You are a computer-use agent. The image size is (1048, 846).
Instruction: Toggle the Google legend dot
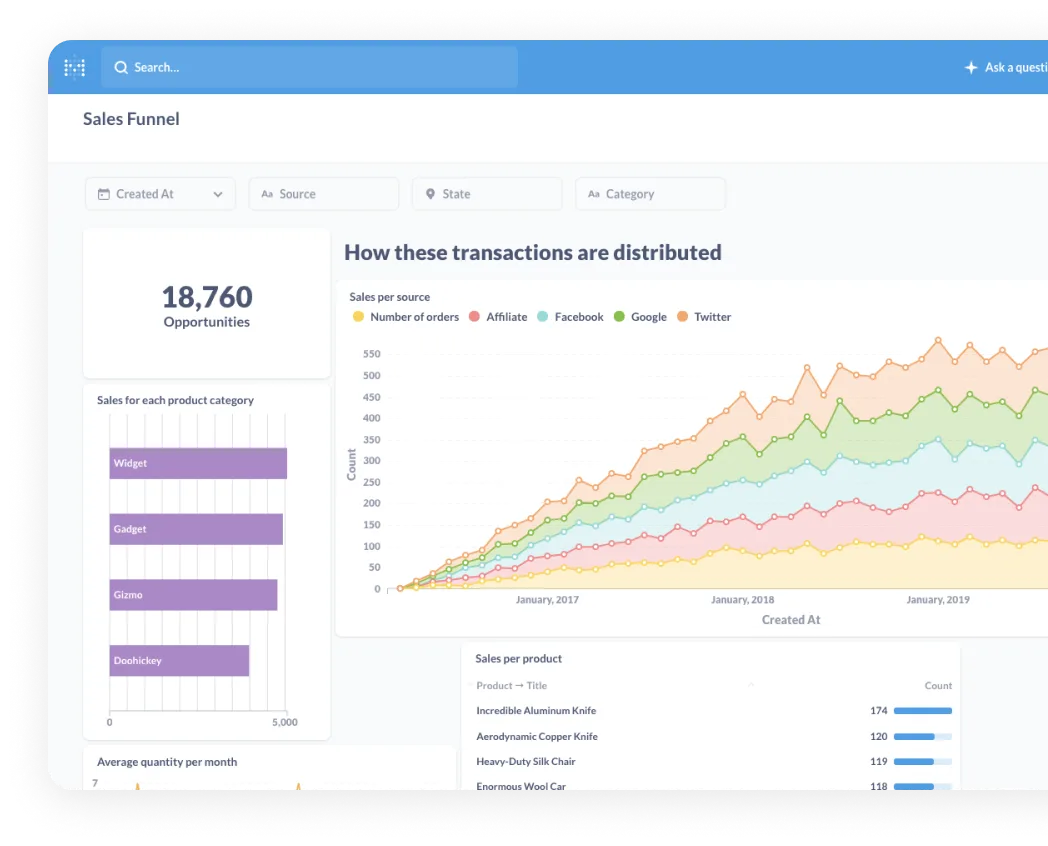tap(619, 317)
